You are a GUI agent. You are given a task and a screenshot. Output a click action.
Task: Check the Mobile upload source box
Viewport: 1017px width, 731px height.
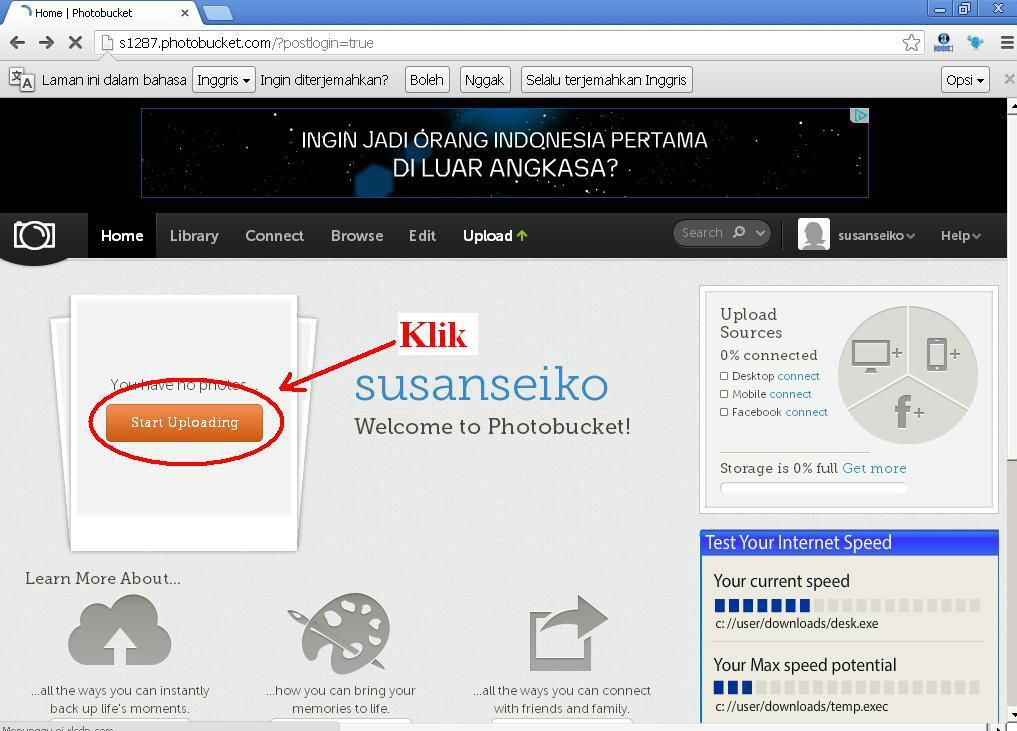coord(723,394)
